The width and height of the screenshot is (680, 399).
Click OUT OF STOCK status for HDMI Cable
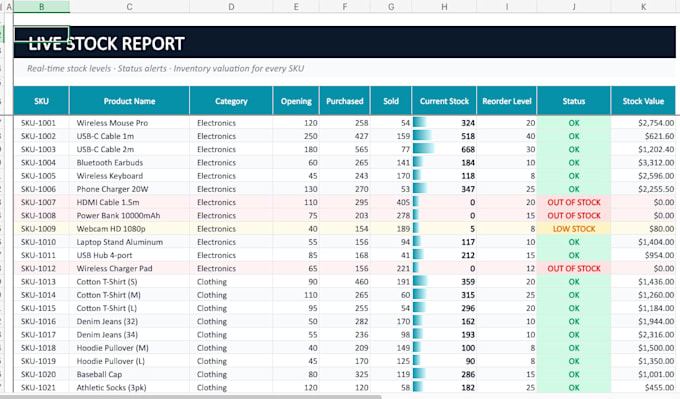(574, 202)
